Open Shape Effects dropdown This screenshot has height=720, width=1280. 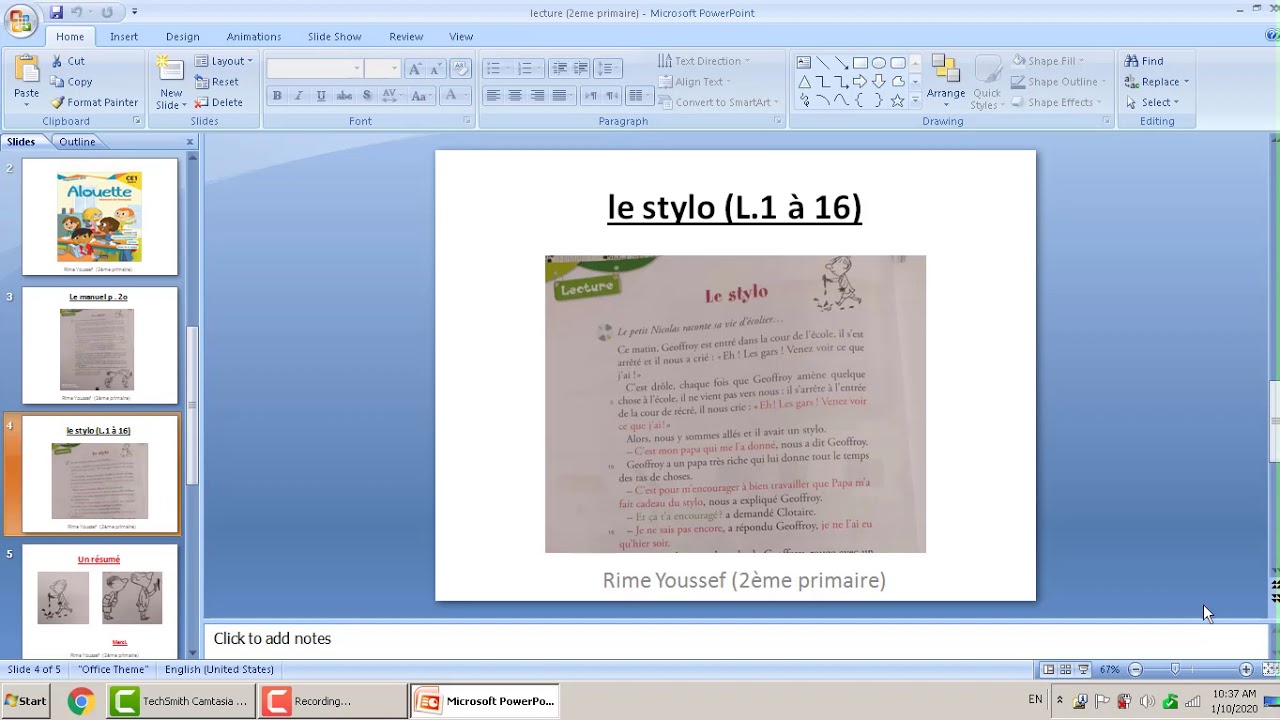click(1056, 102)
